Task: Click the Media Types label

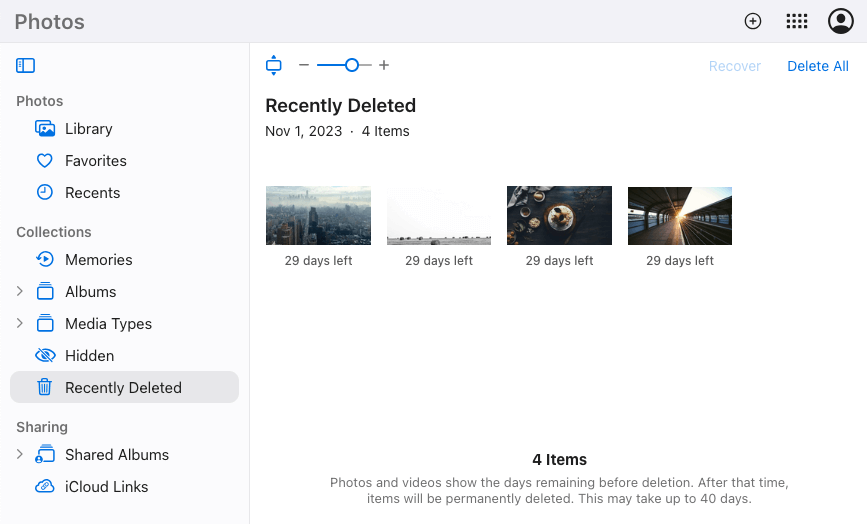Action: (x=108, y=324)
